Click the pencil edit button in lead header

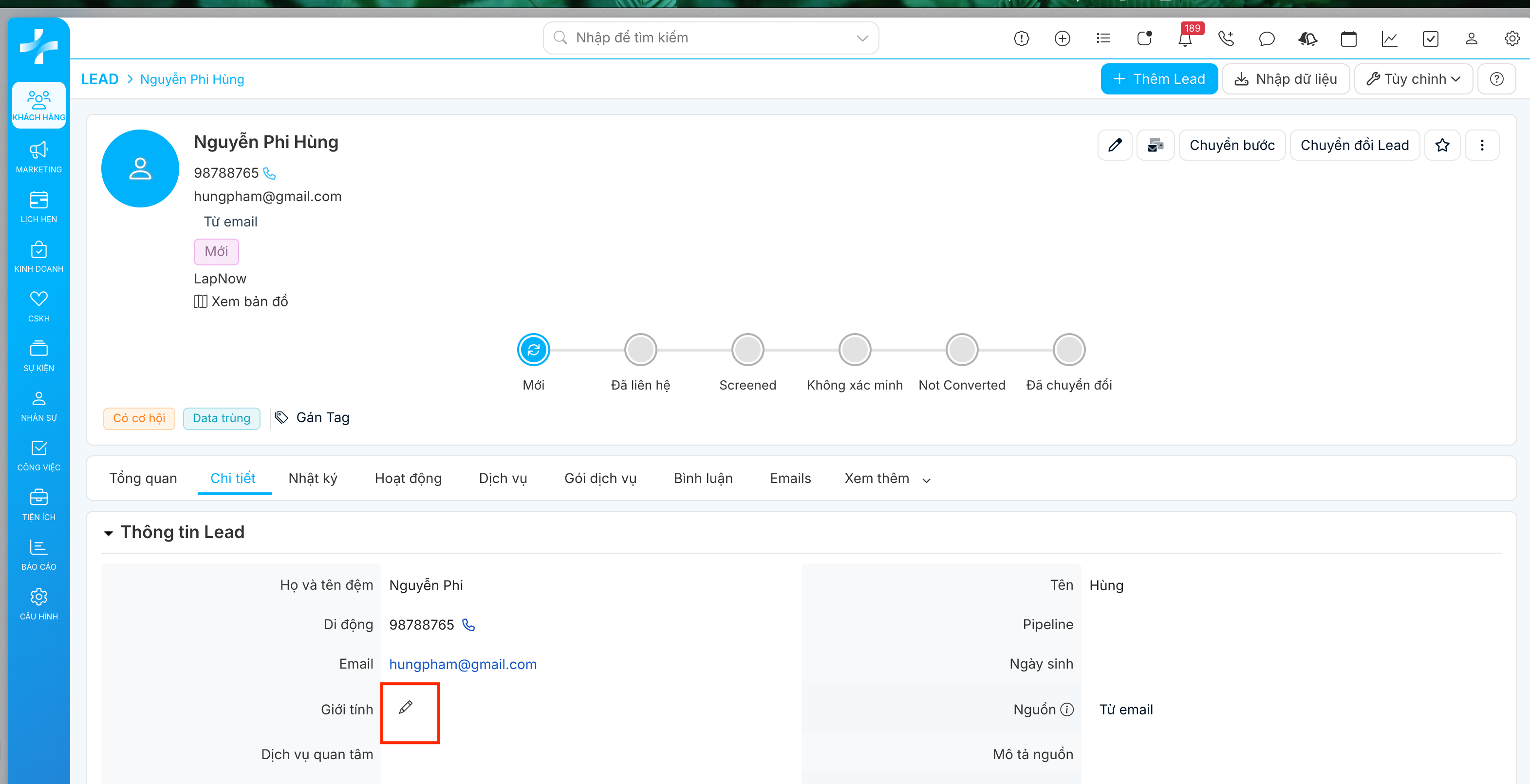(1115, 146)
